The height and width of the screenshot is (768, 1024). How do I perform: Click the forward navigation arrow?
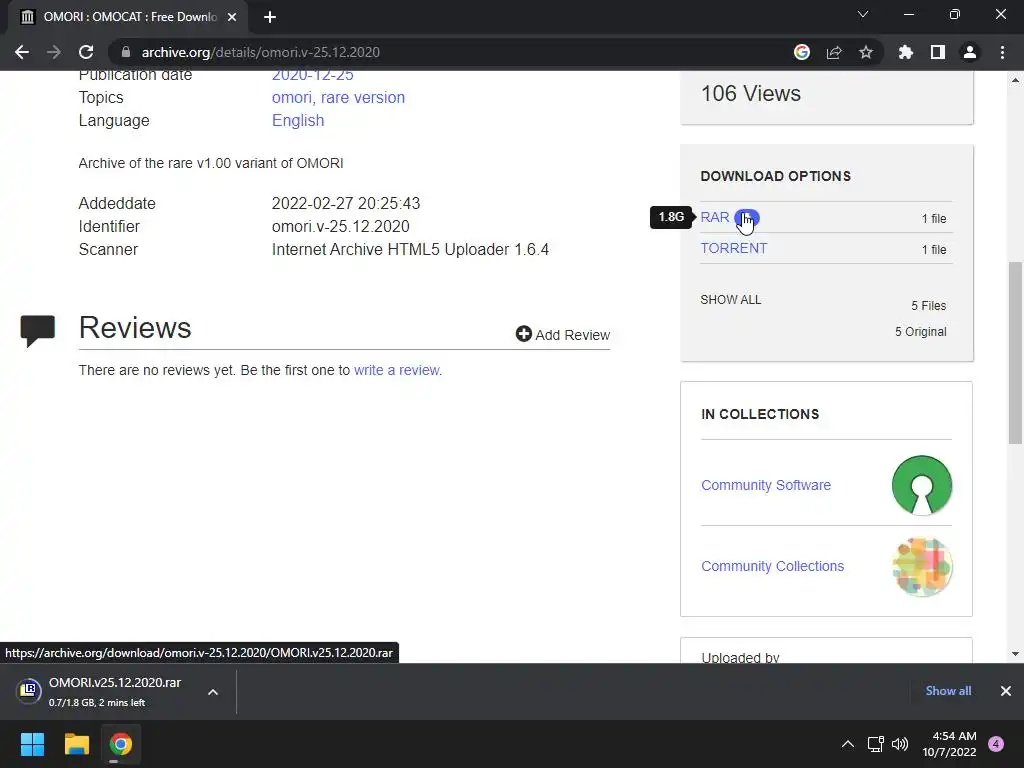(x=54, y=52)
